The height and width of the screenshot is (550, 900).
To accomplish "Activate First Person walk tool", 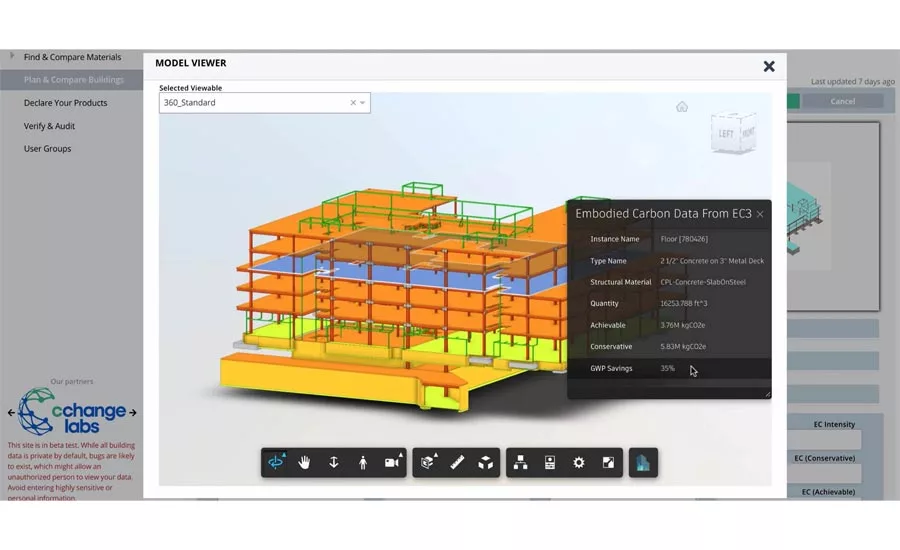I will pyautogui.click(x=363, y=462).
